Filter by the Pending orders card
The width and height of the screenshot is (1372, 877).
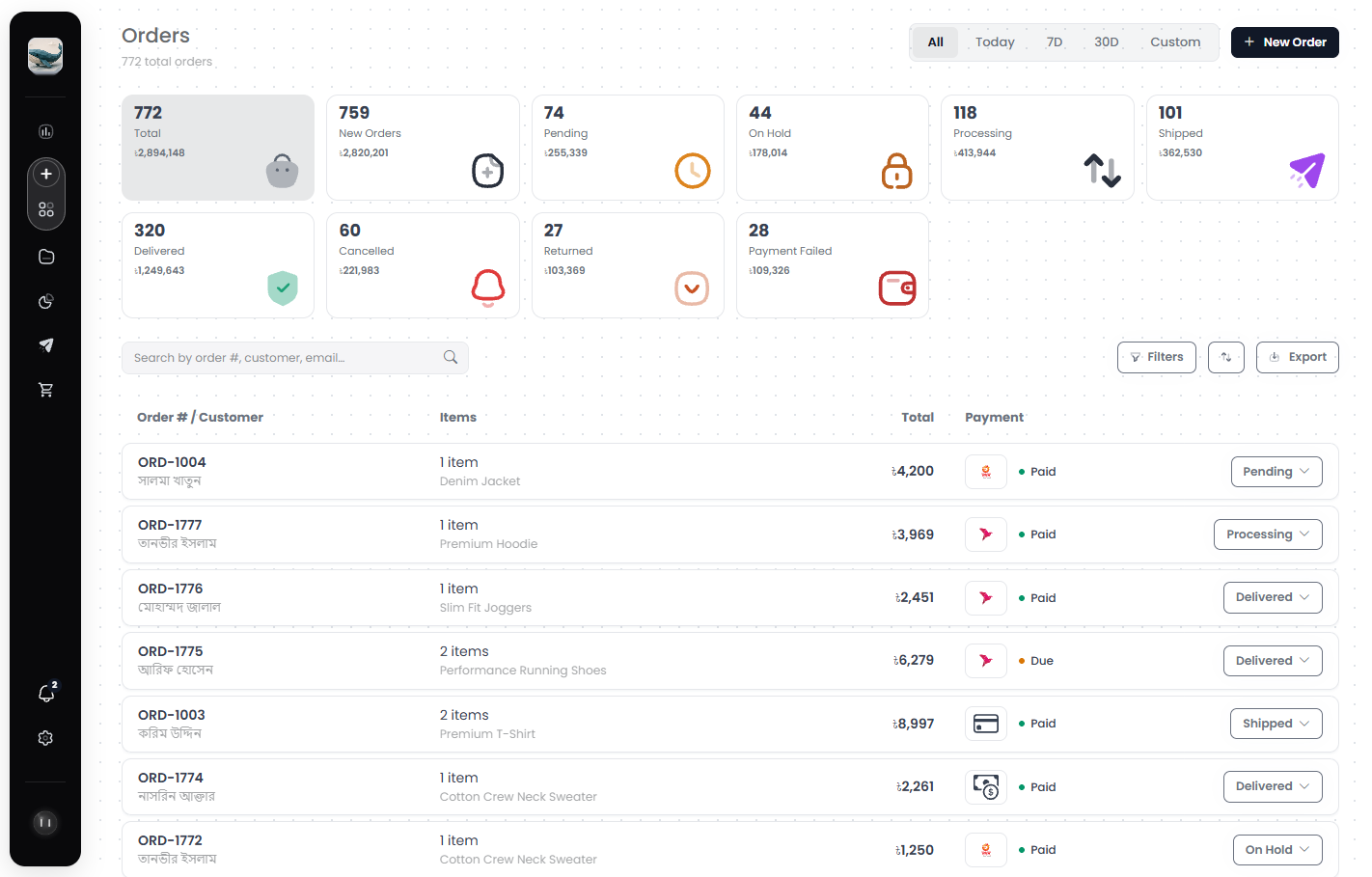[x=628, y=148]
